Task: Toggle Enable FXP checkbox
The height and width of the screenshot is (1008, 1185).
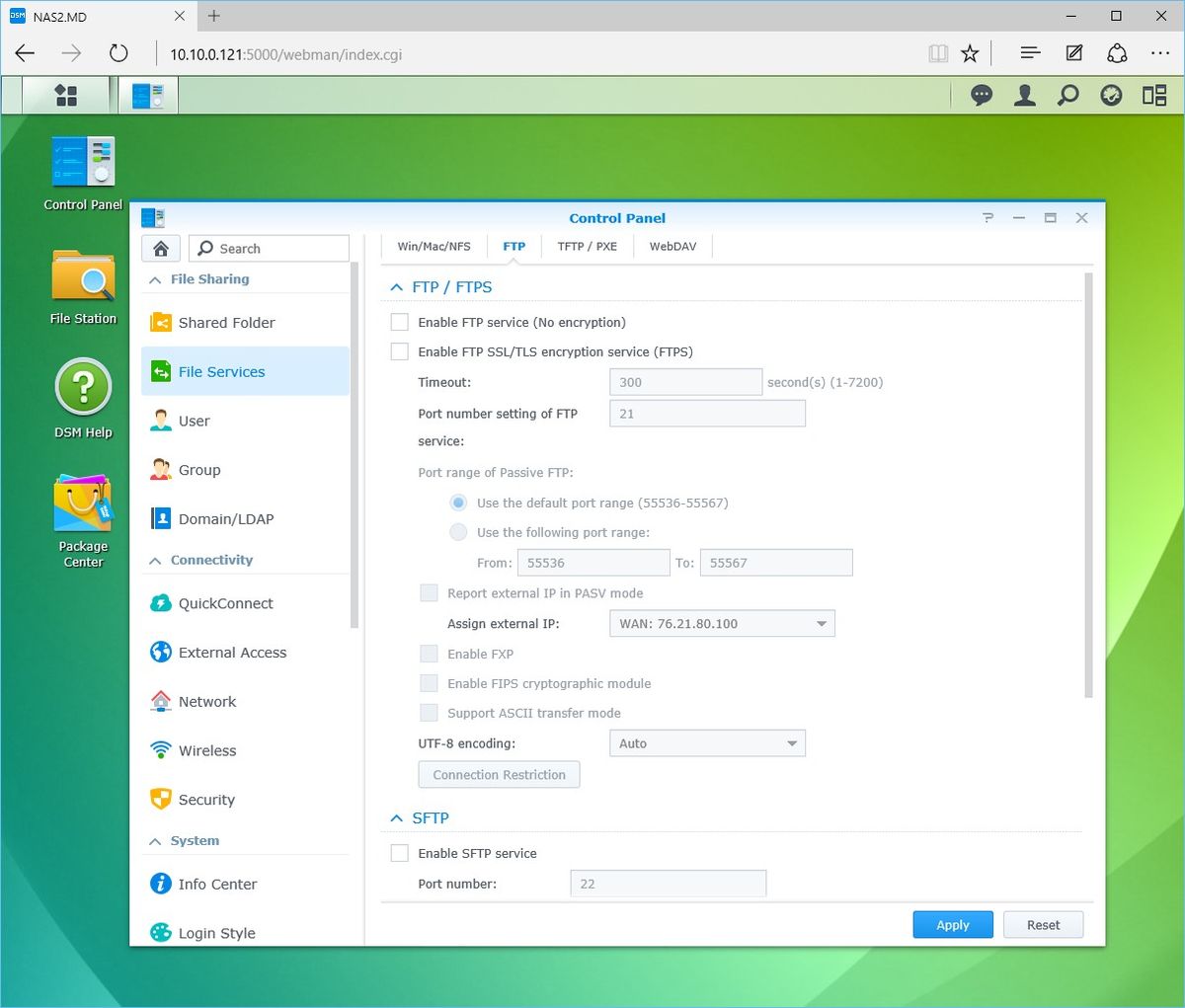Action: 429,654
